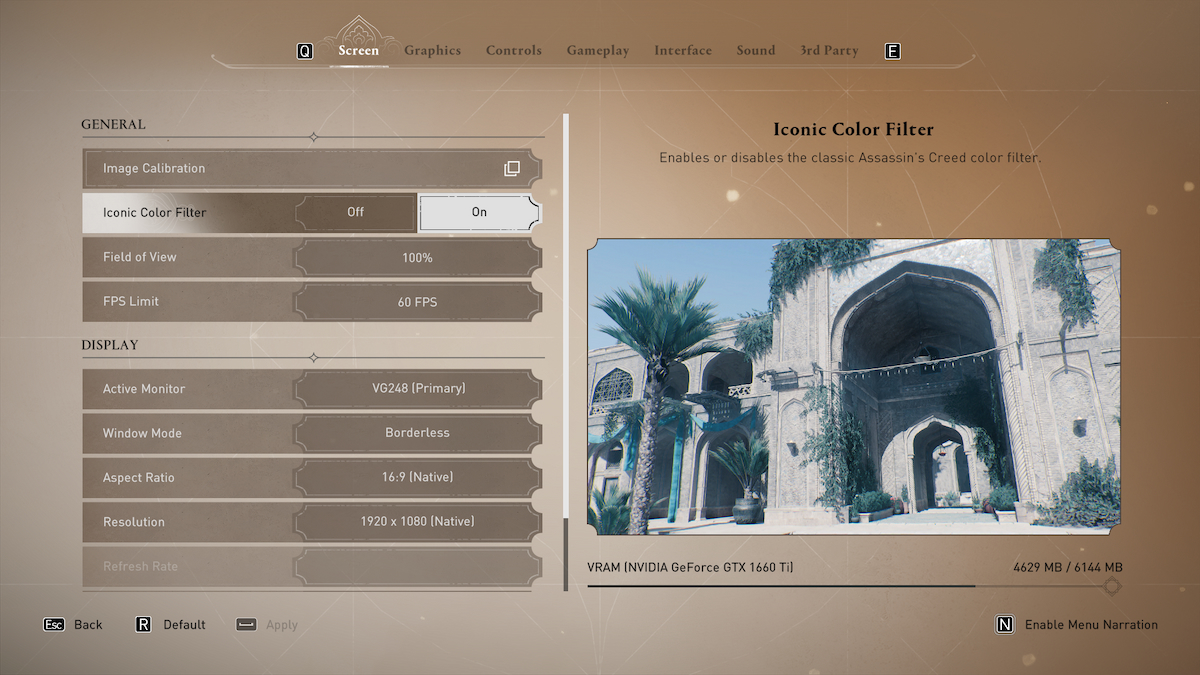The height and width of the screenshot is (675, 1200).
Task: Click the Image Calibration open-window icon
Action: click(512, 169)
